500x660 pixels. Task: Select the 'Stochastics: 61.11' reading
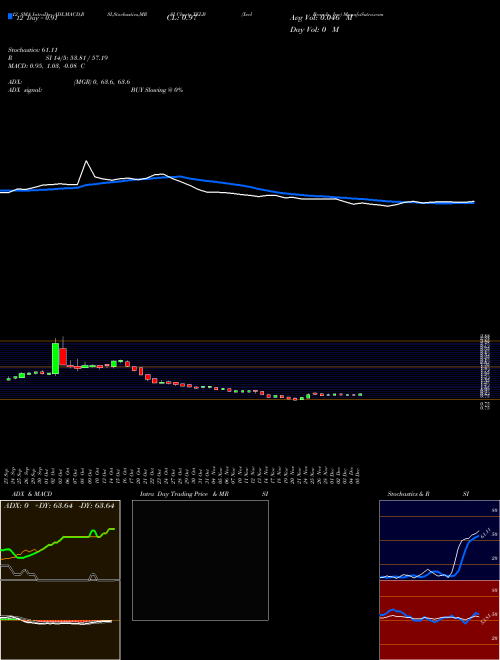32,50
